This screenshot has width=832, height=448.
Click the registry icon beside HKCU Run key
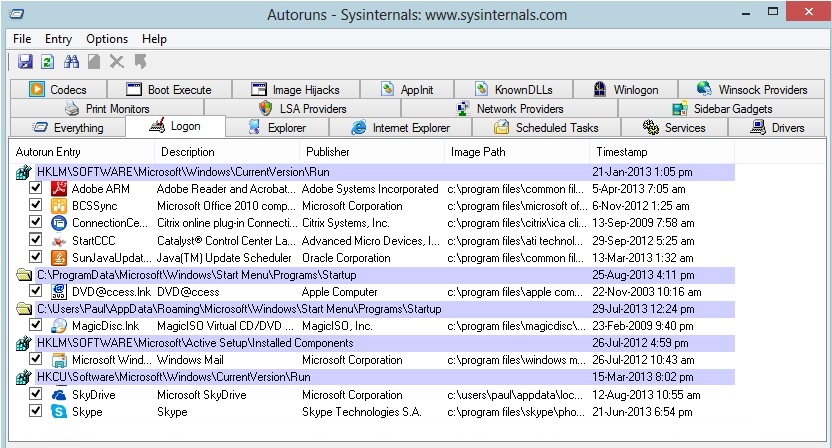coord(23,377)
